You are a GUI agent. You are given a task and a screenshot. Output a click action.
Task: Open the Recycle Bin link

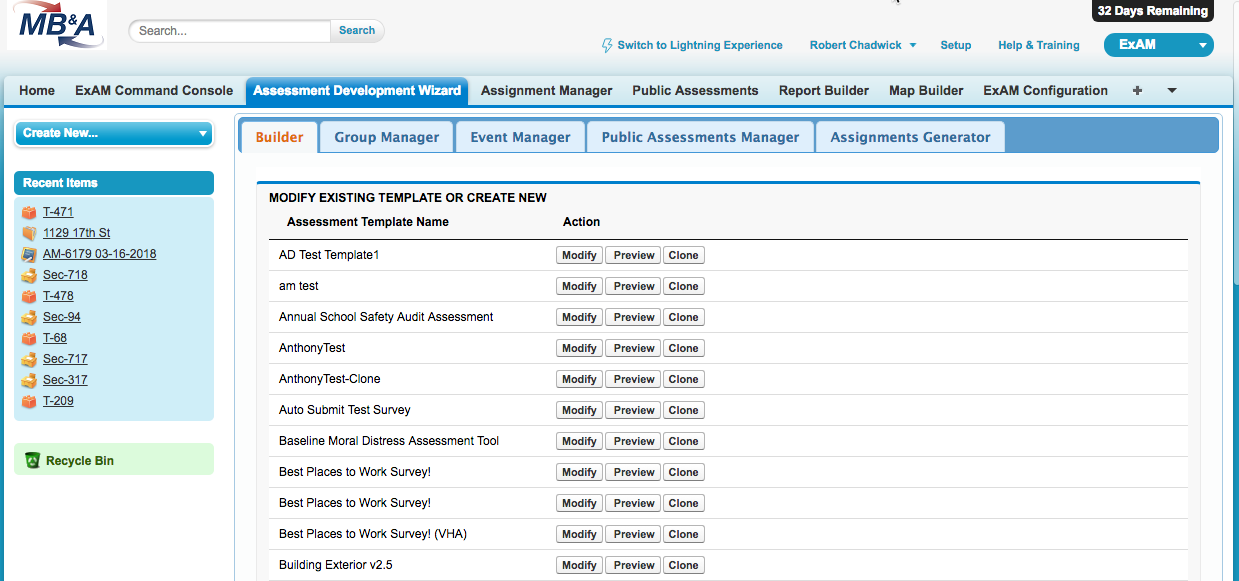(80, 461)
